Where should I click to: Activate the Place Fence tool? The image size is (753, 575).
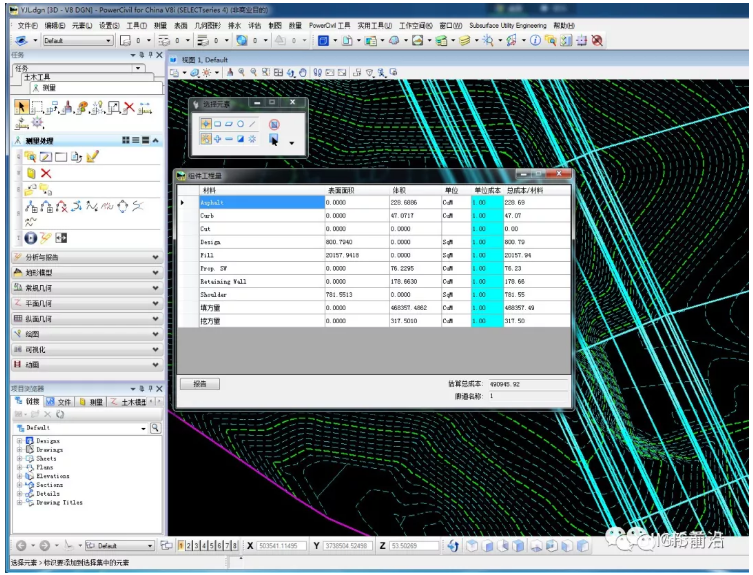(37, 107)
